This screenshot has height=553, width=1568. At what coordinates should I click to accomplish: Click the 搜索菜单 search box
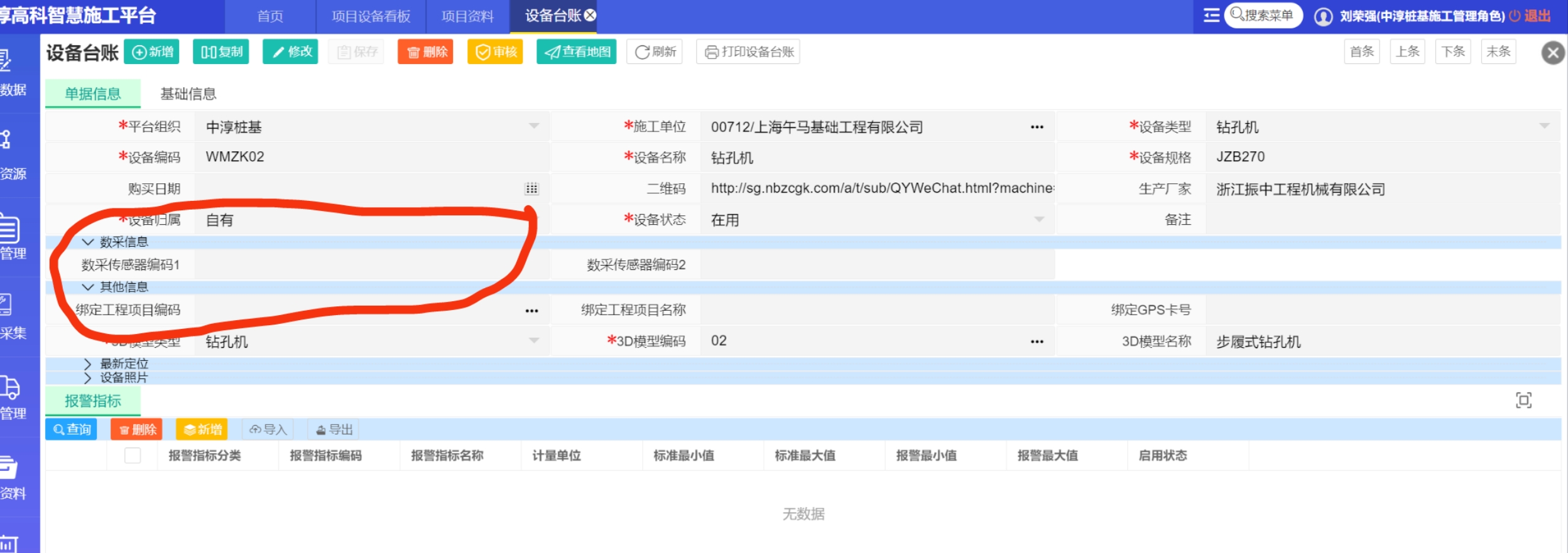[1263, 16]
